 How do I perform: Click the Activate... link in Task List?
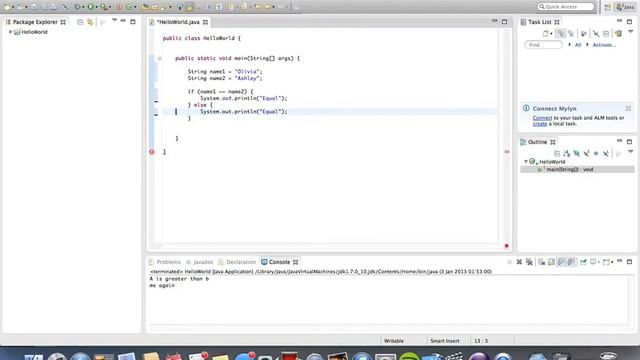click(x=604, y=45)
